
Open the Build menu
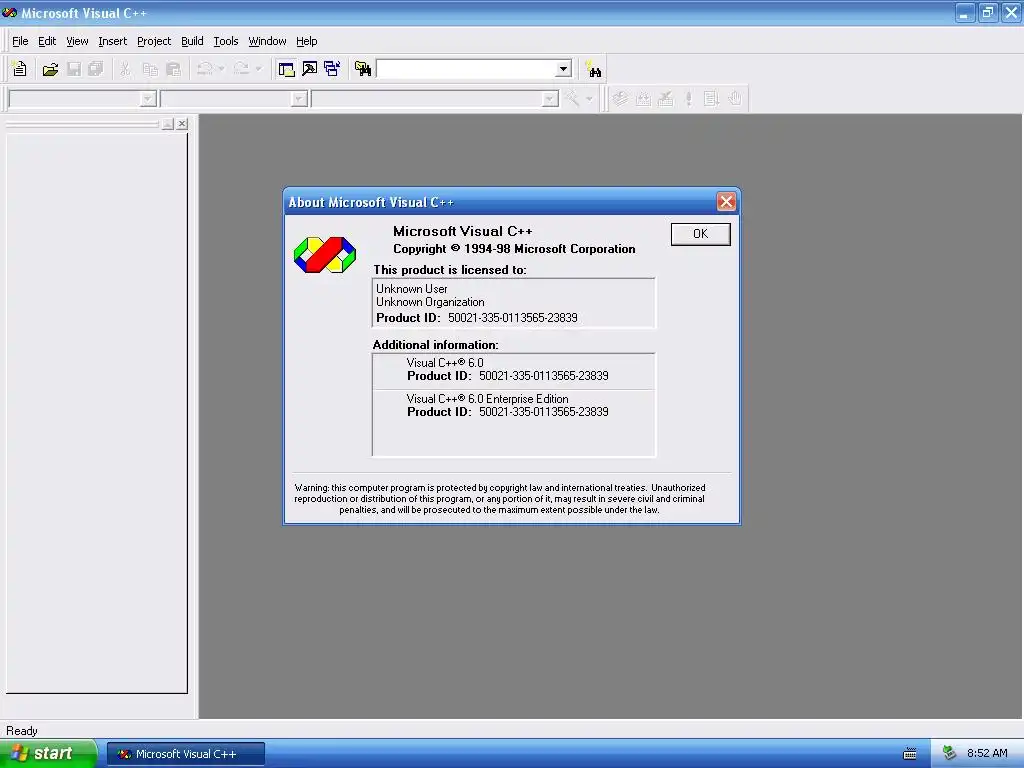[192, 41]
